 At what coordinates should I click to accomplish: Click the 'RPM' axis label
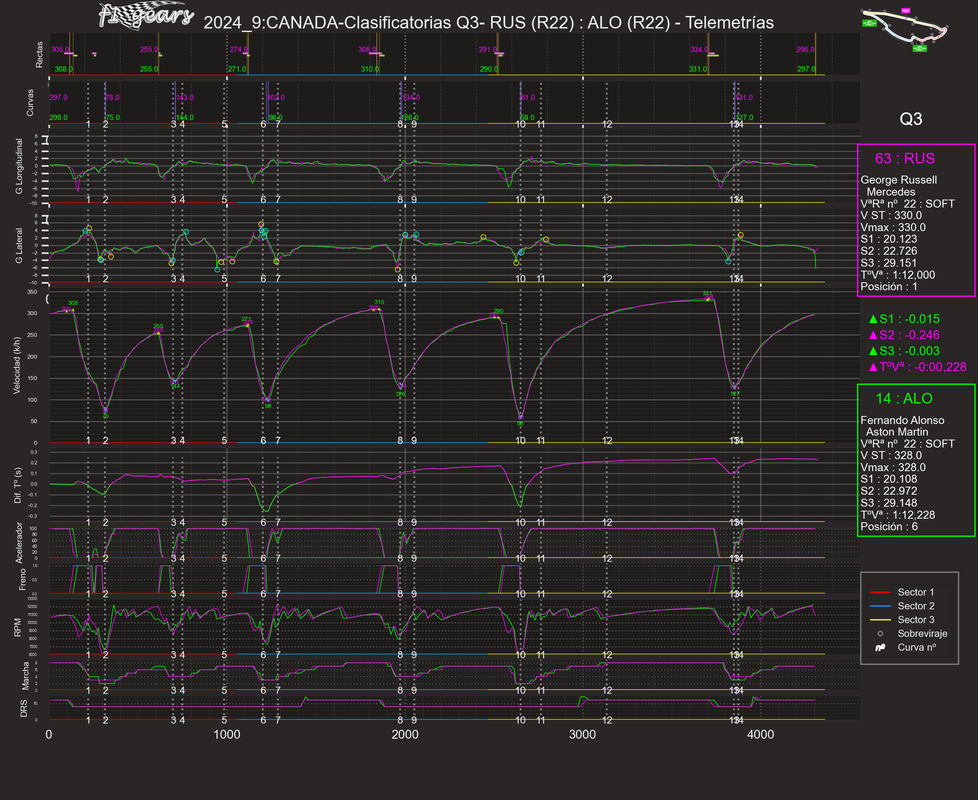[x=17, y=627]
